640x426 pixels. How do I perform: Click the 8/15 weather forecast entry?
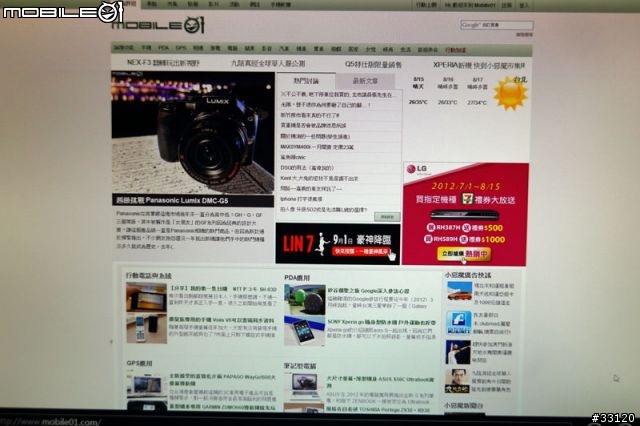(x=418, y=91)
